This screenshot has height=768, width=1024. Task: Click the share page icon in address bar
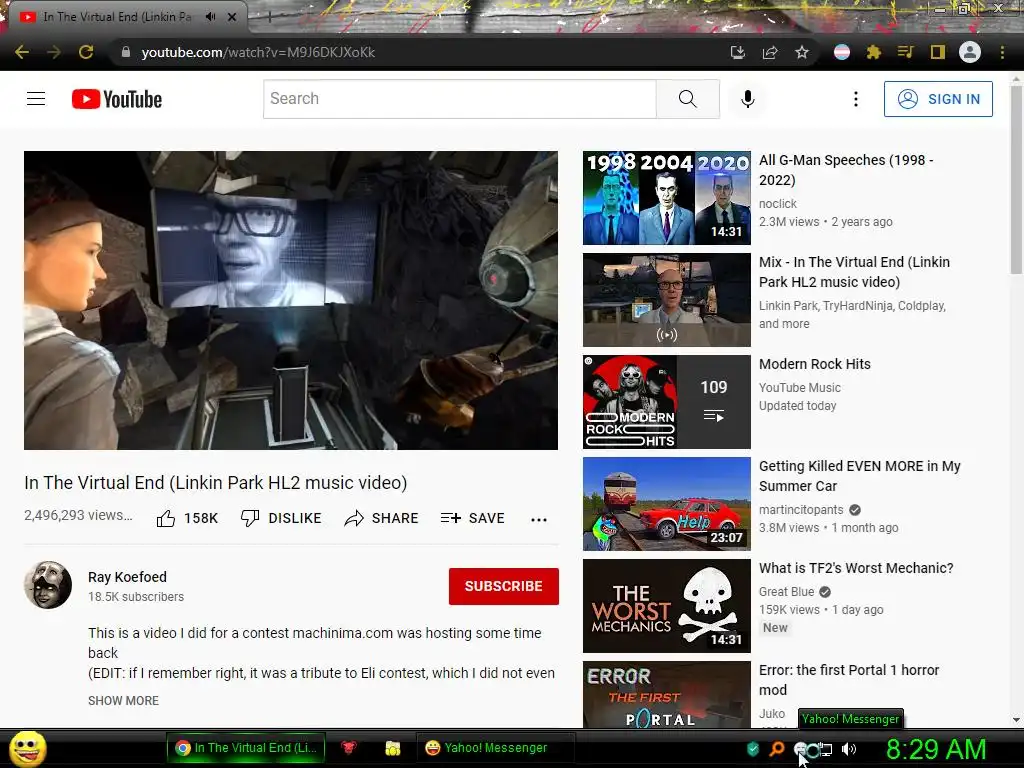point(770,52)
